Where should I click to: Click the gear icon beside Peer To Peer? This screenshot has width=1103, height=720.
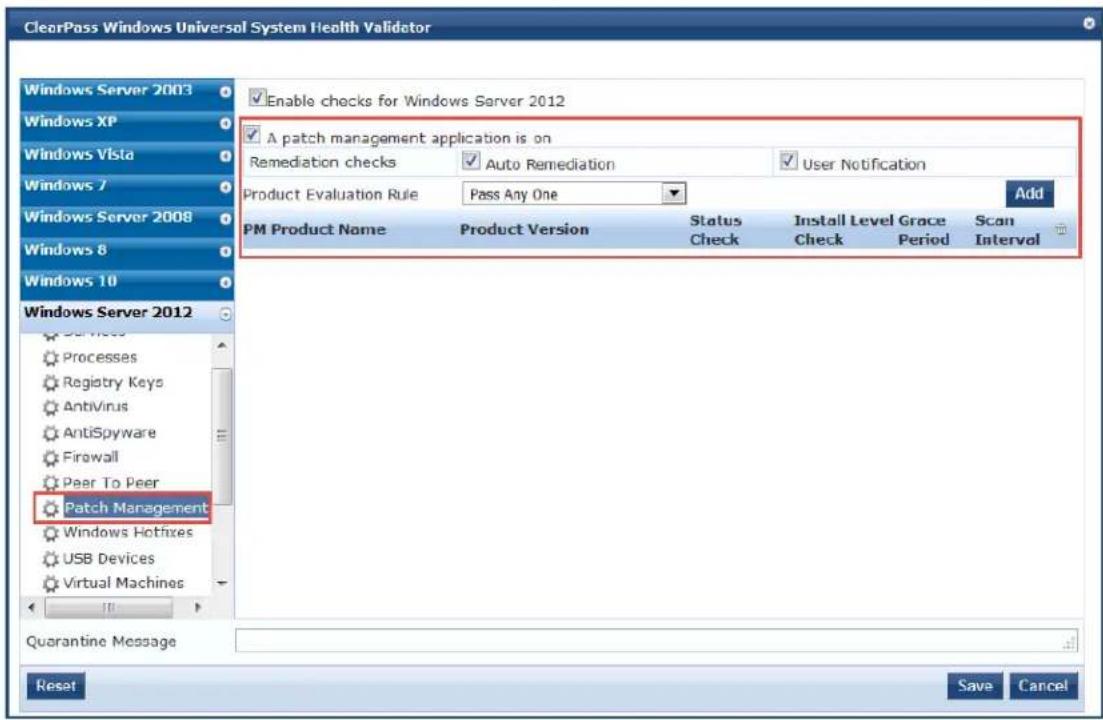tap(51, 483)
